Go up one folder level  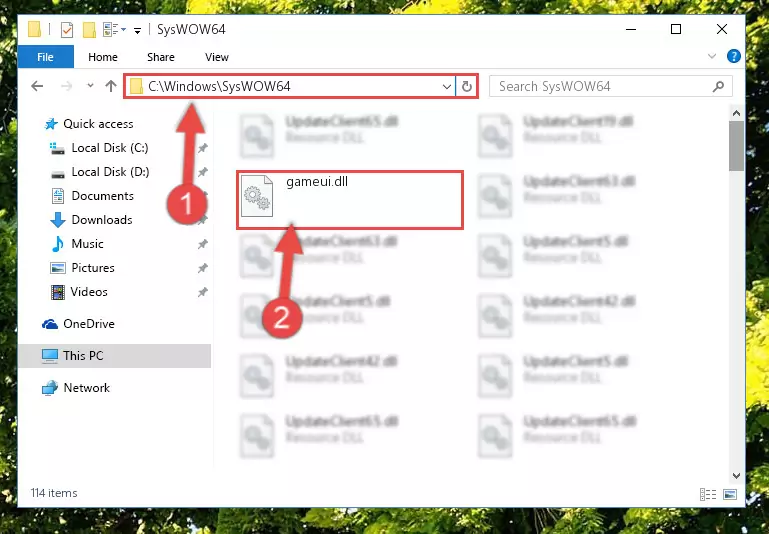[x=110, y=87]
